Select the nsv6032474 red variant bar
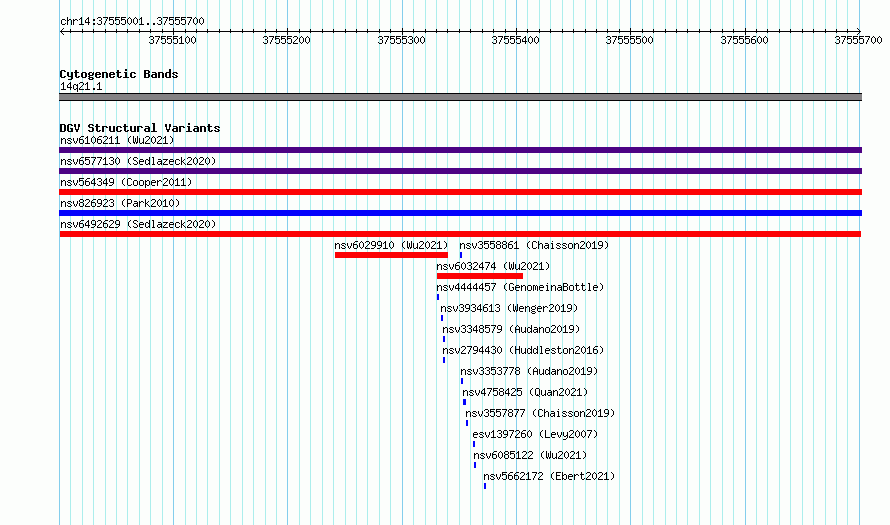This screenshot has width=890, height=525. (480, 276)
